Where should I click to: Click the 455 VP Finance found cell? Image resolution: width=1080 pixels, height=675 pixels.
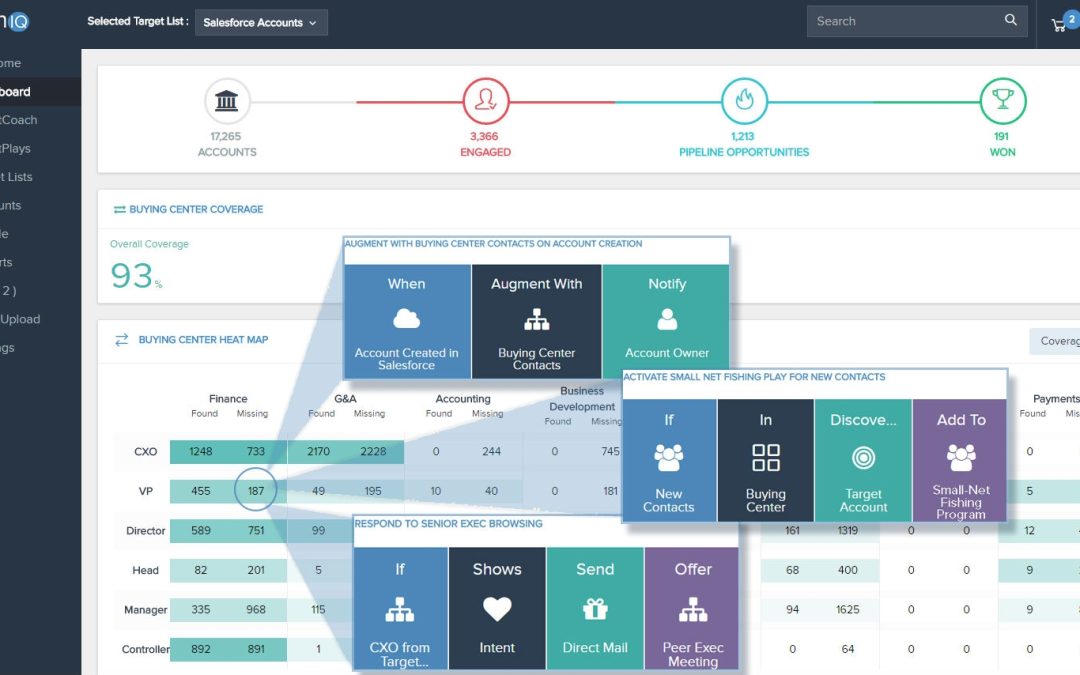[x=200, y=491]
